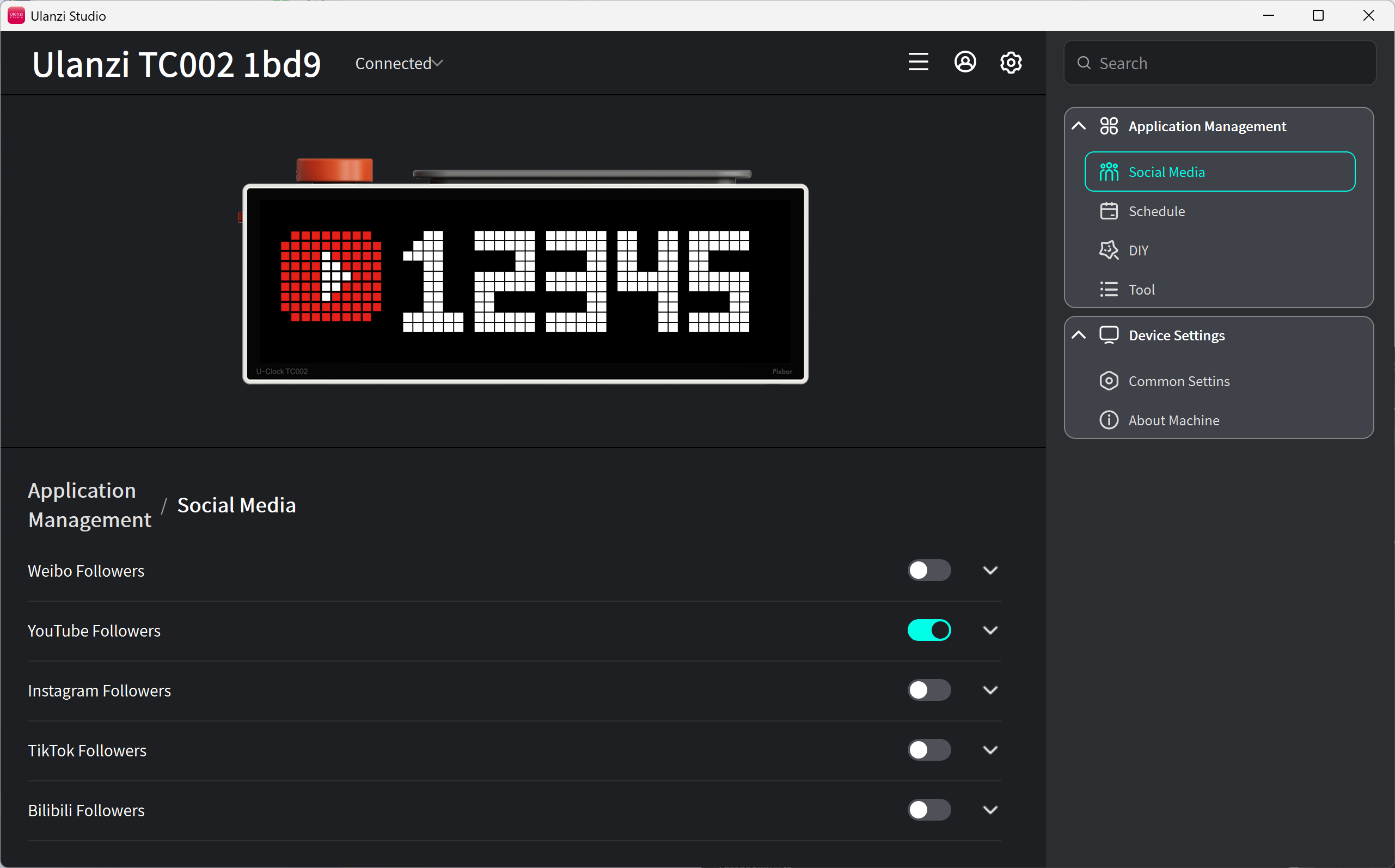
Task: Turn on the TikTok Followers switch
Action: click(x=929, y=750)
